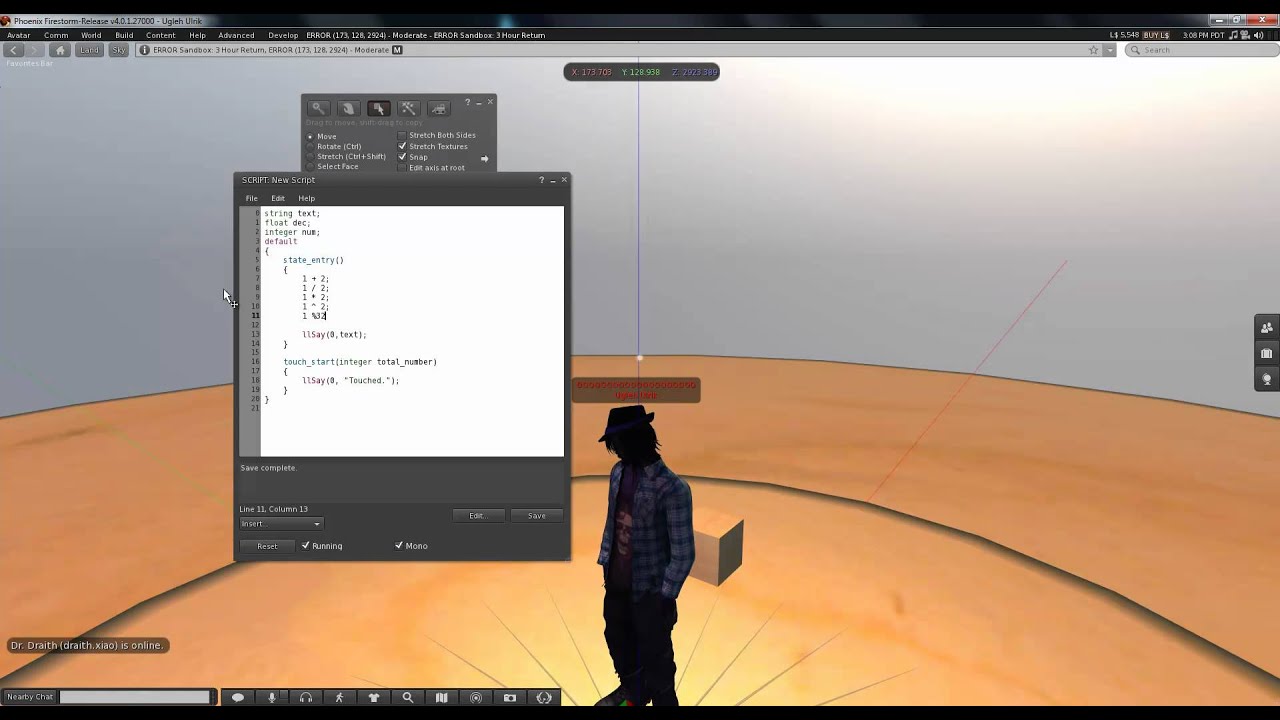Click the script Save button
The width and height of the screenshot is (1280, 720).
coord(537,516)
